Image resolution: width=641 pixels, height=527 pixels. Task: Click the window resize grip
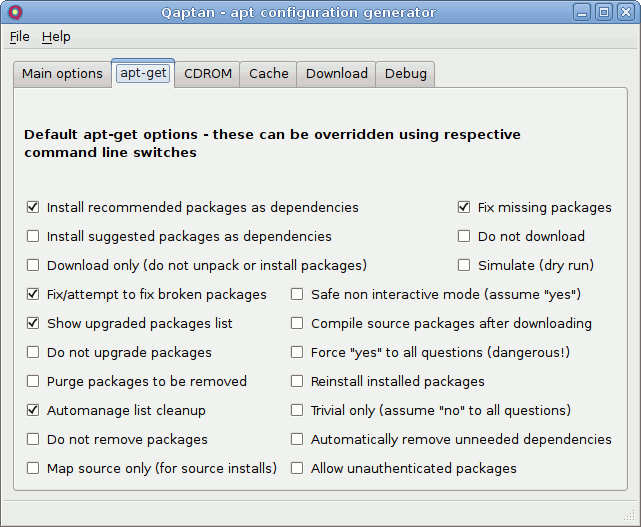click(x=630, y=516)
